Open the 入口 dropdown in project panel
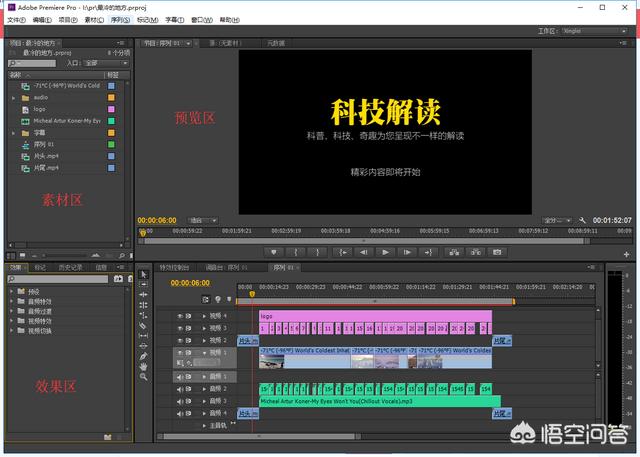 106,63
